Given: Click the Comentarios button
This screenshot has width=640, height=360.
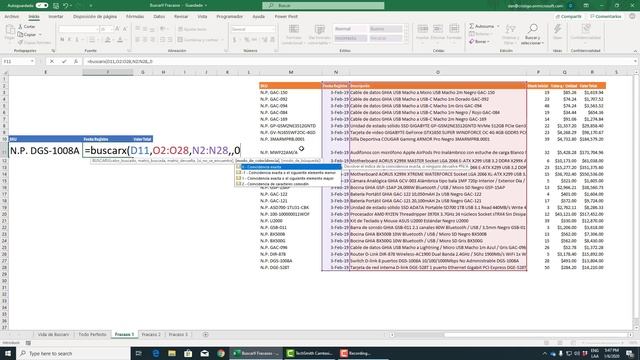Looking at the screenshot, I should [605, 17].
